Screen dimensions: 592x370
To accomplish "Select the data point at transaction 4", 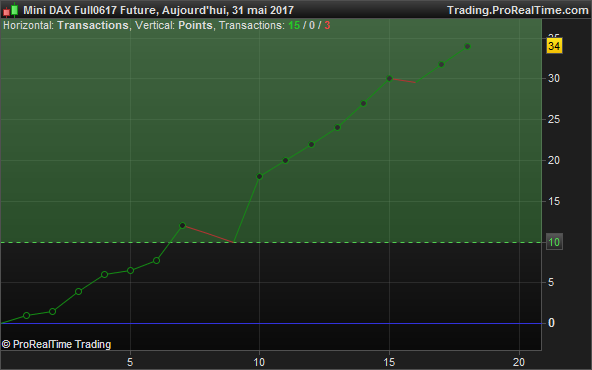I will coord(105,274).
